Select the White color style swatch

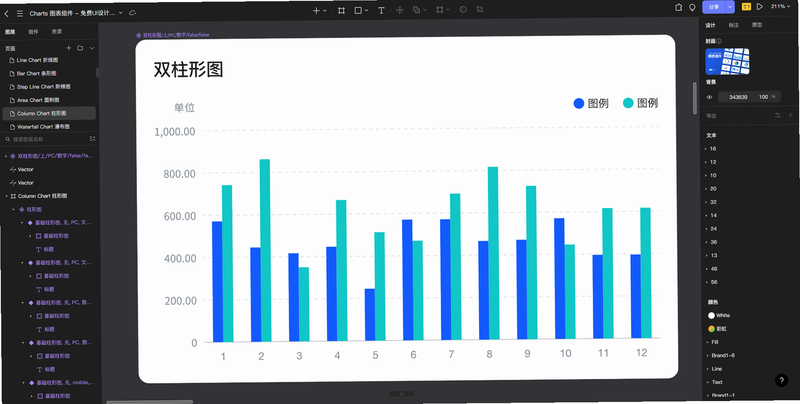tap(711, 315)
